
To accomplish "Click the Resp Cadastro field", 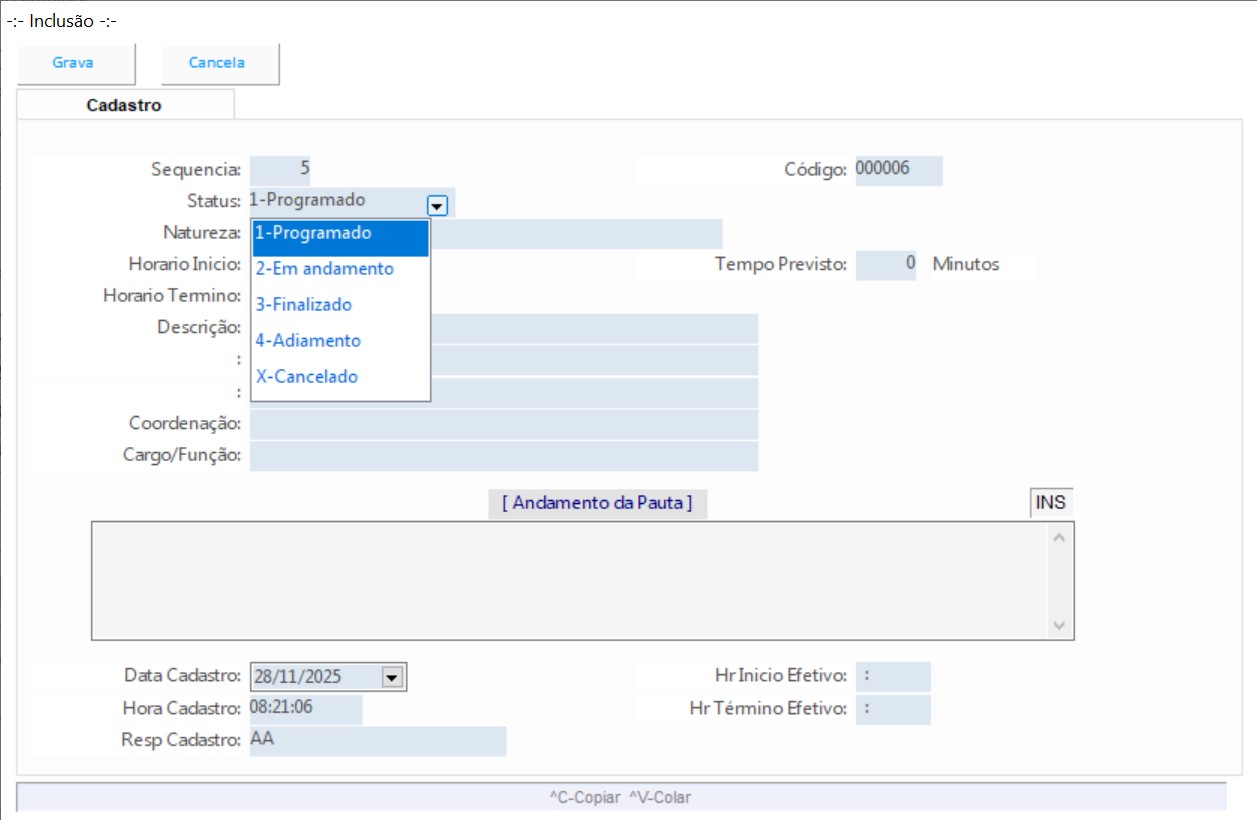I will point(377,741).
